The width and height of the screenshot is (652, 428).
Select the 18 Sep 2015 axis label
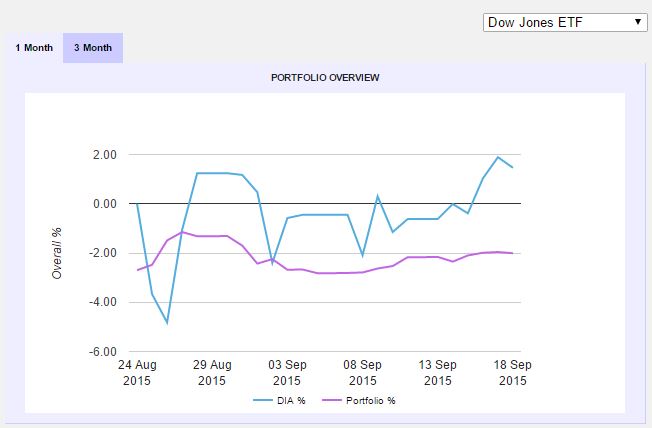tap(512, 373)
